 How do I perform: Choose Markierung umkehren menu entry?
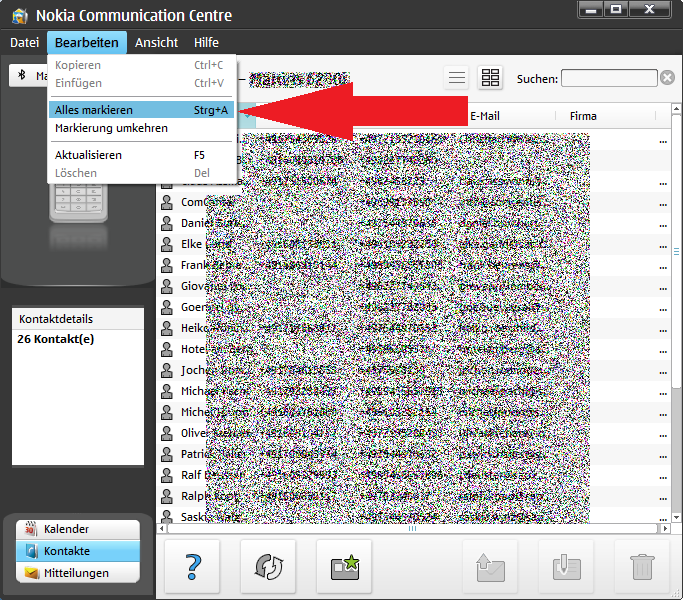pos(141,128)
